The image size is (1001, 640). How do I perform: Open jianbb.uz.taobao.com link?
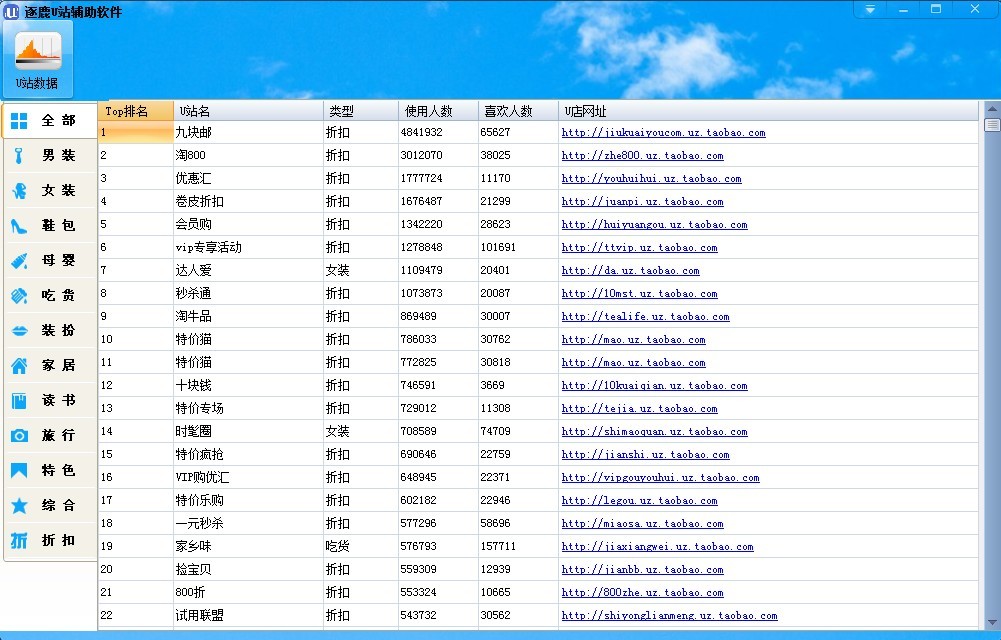tap(642, 569)
